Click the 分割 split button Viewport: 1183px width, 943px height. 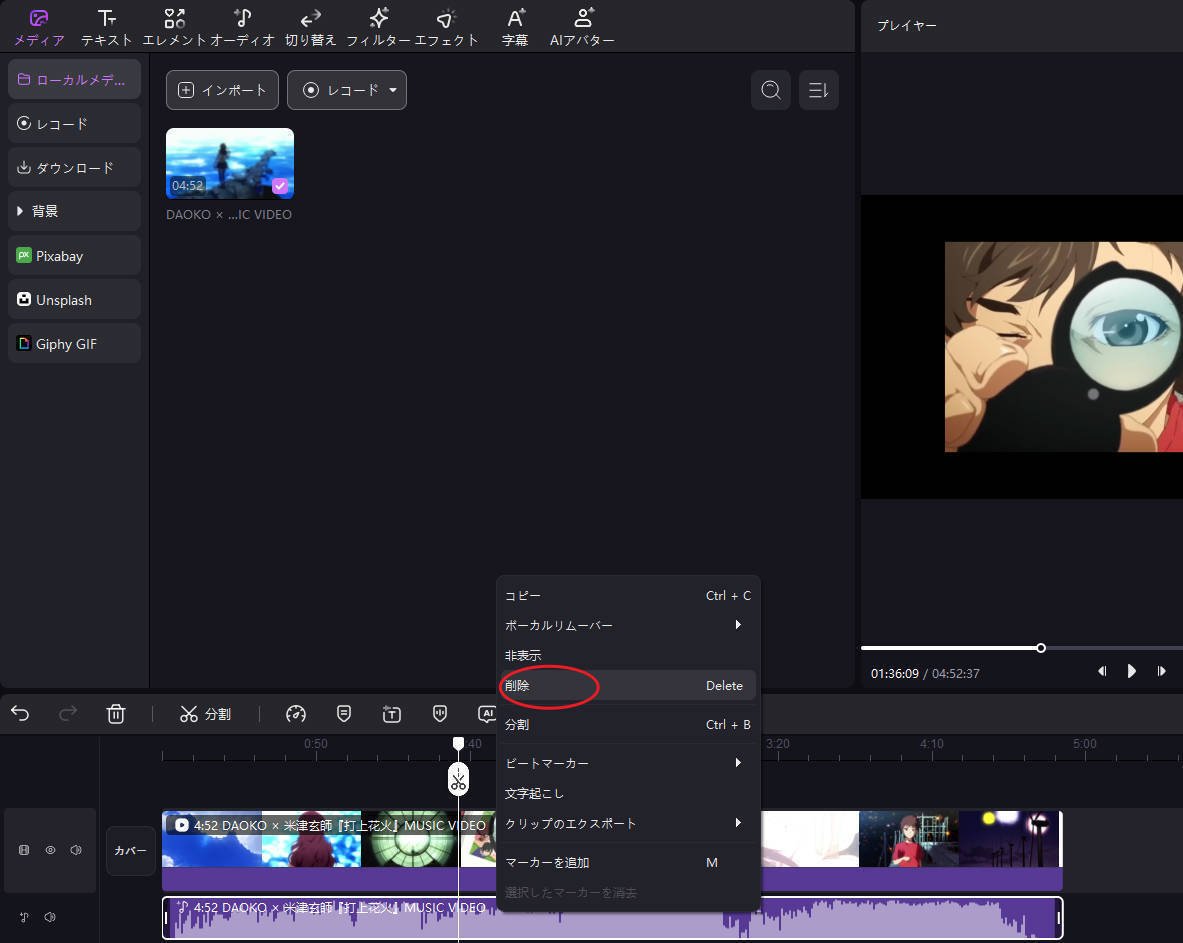(205, 714)
